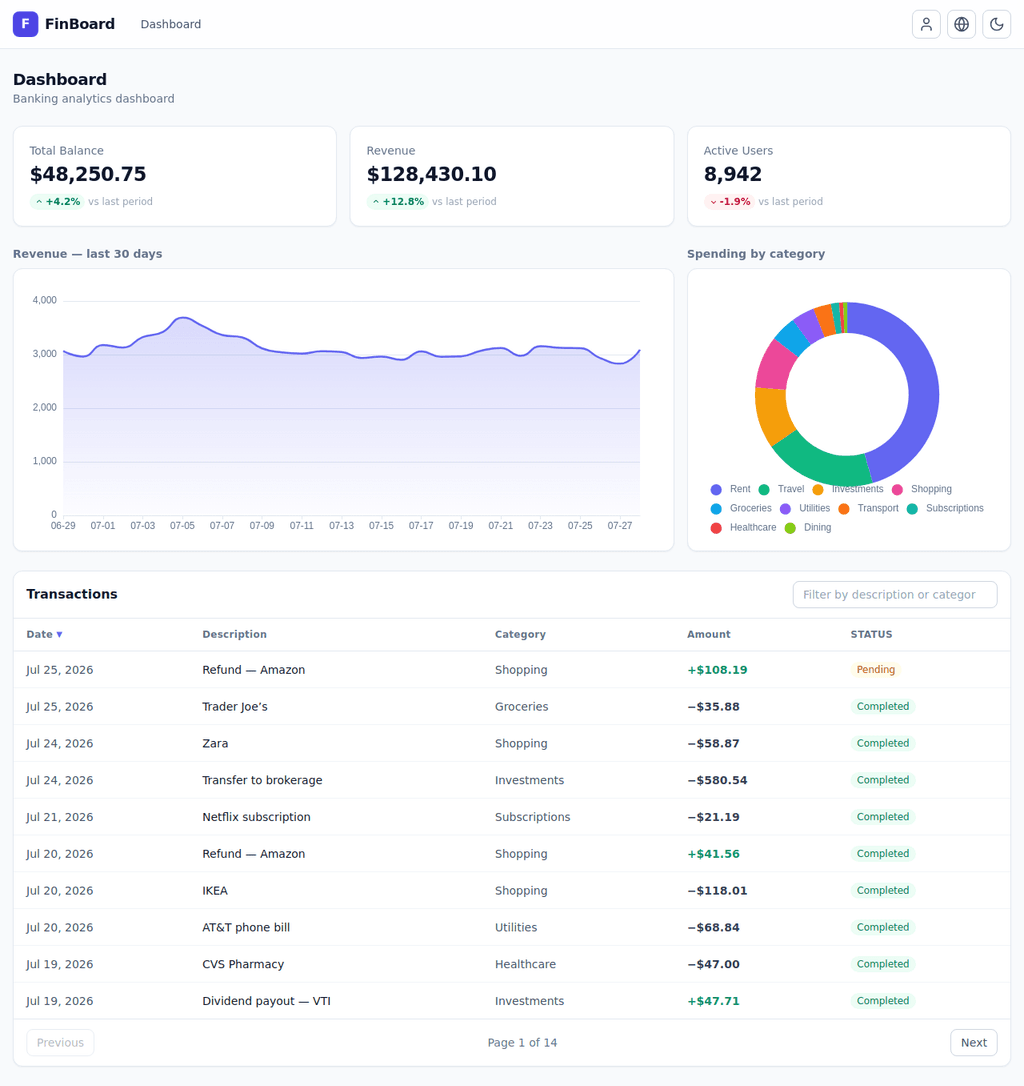
Task: Toggle Shopping legend entry
Action: click(x=921, y=490)
